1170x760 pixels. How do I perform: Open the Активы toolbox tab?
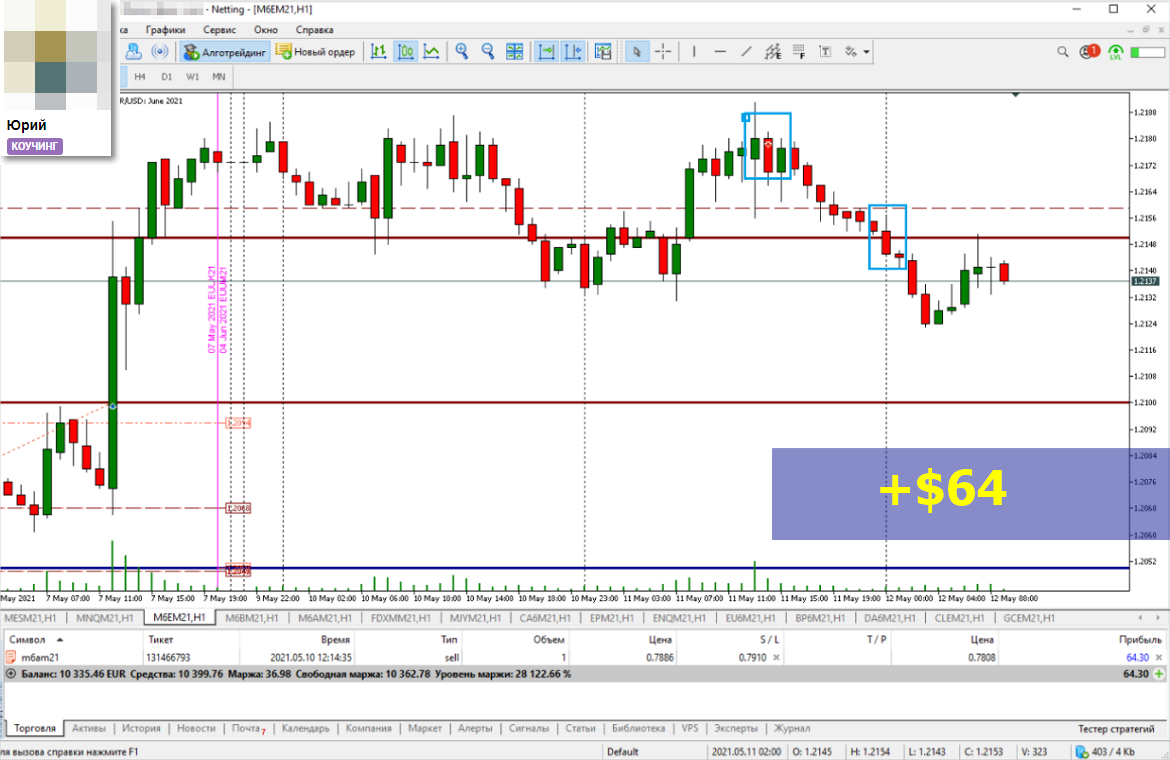[89, 728]
